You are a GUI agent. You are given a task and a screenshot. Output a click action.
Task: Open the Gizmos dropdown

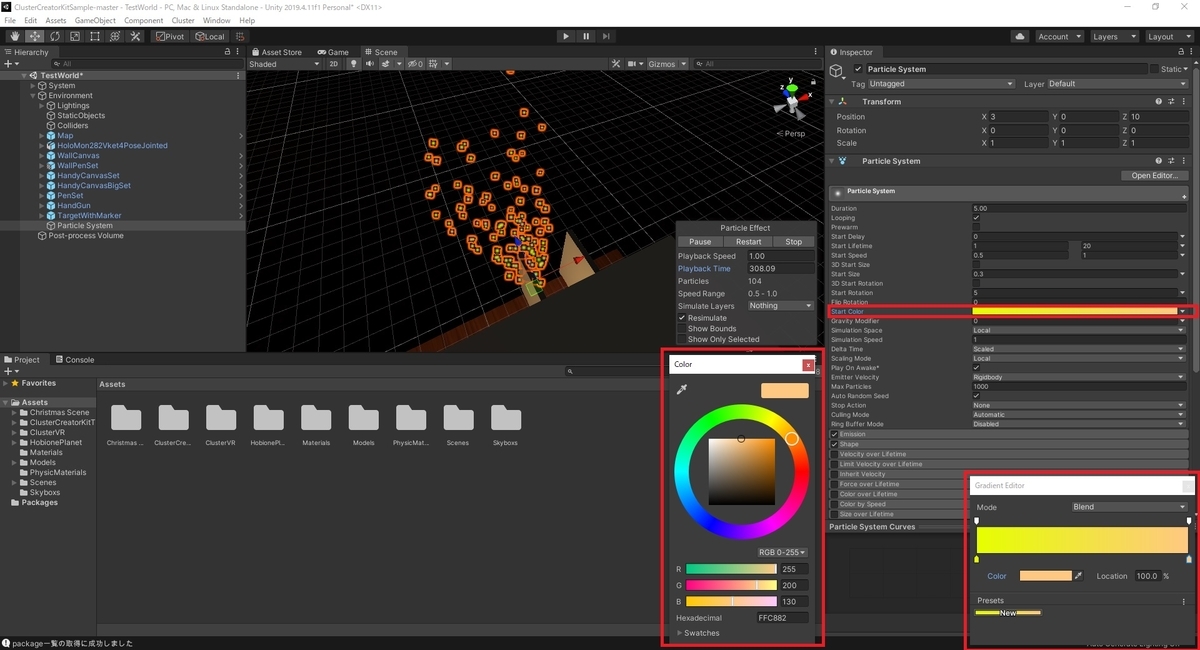[667, 64]
